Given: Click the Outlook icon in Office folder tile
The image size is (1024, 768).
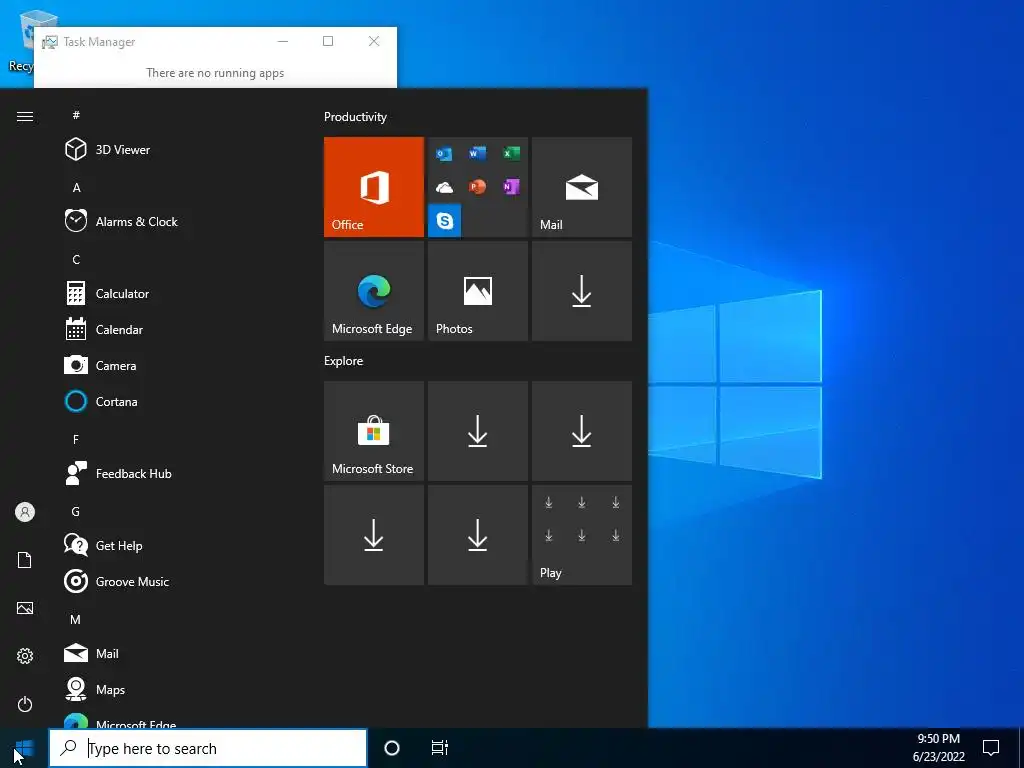Looking at the screenshot, I should click(444, 153).
